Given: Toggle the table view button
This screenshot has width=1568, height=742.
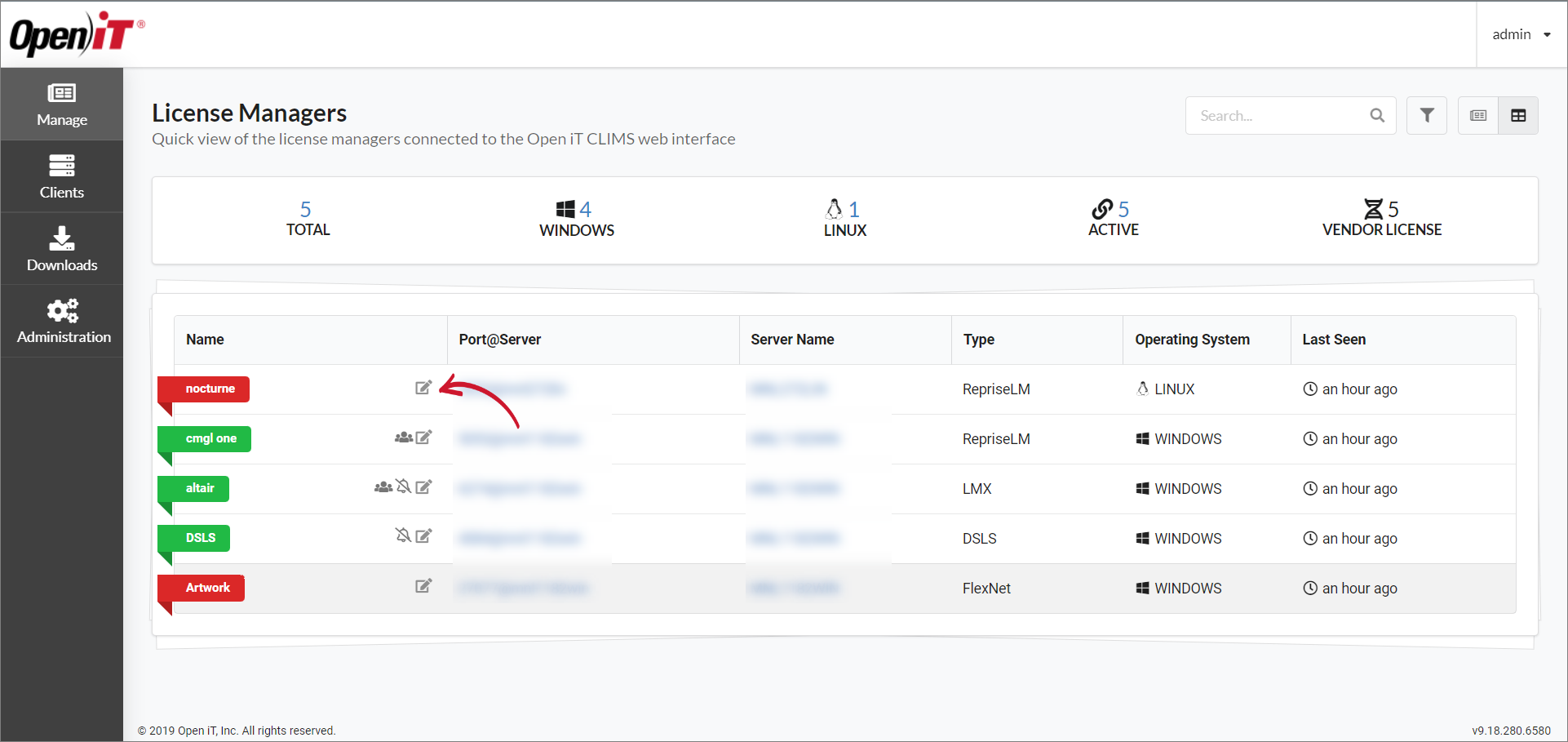Looking at the screenshot, I should (x=1518, y=115).
